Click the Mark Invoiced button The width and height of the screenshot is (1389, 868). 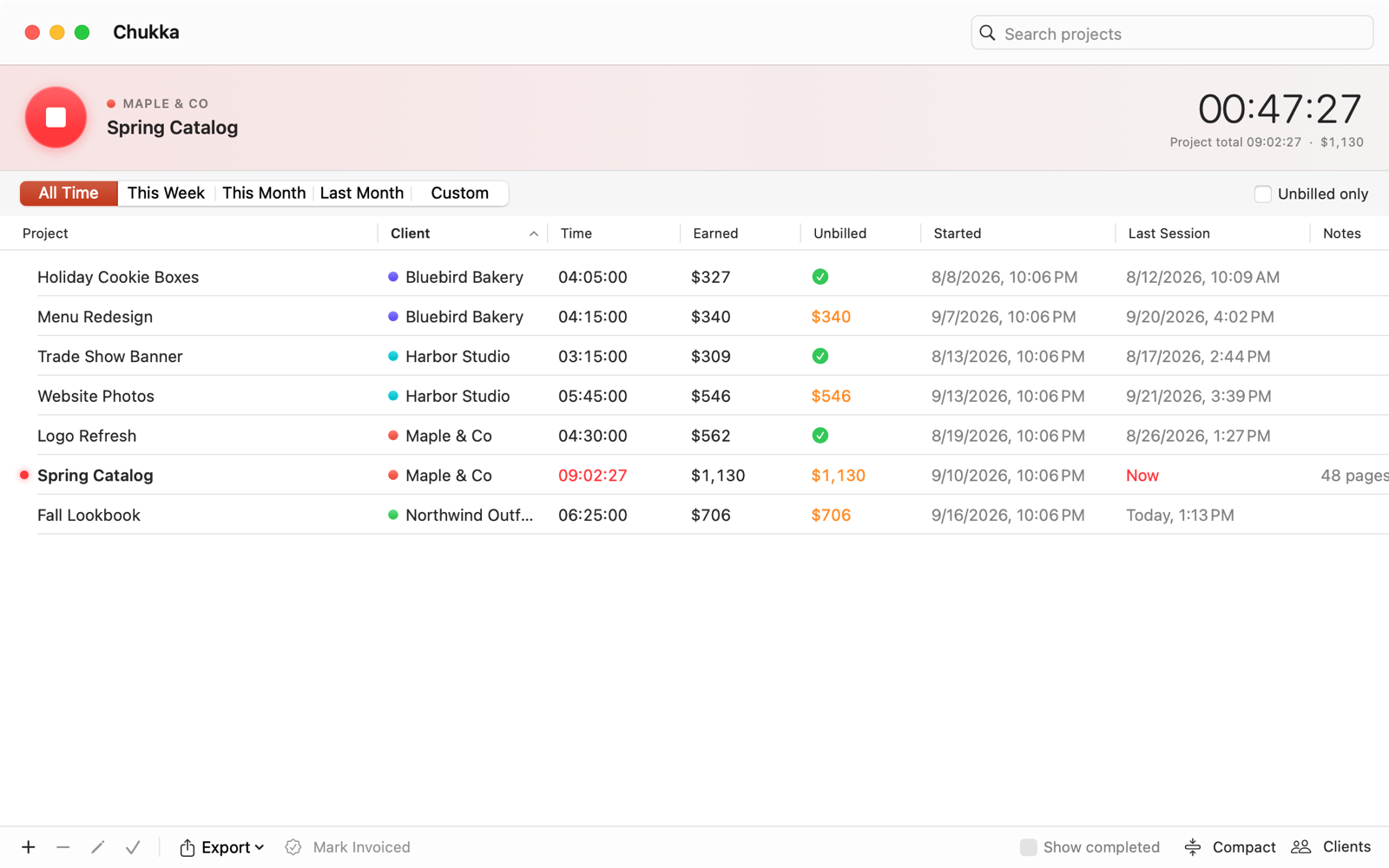[x=348, y=847]
